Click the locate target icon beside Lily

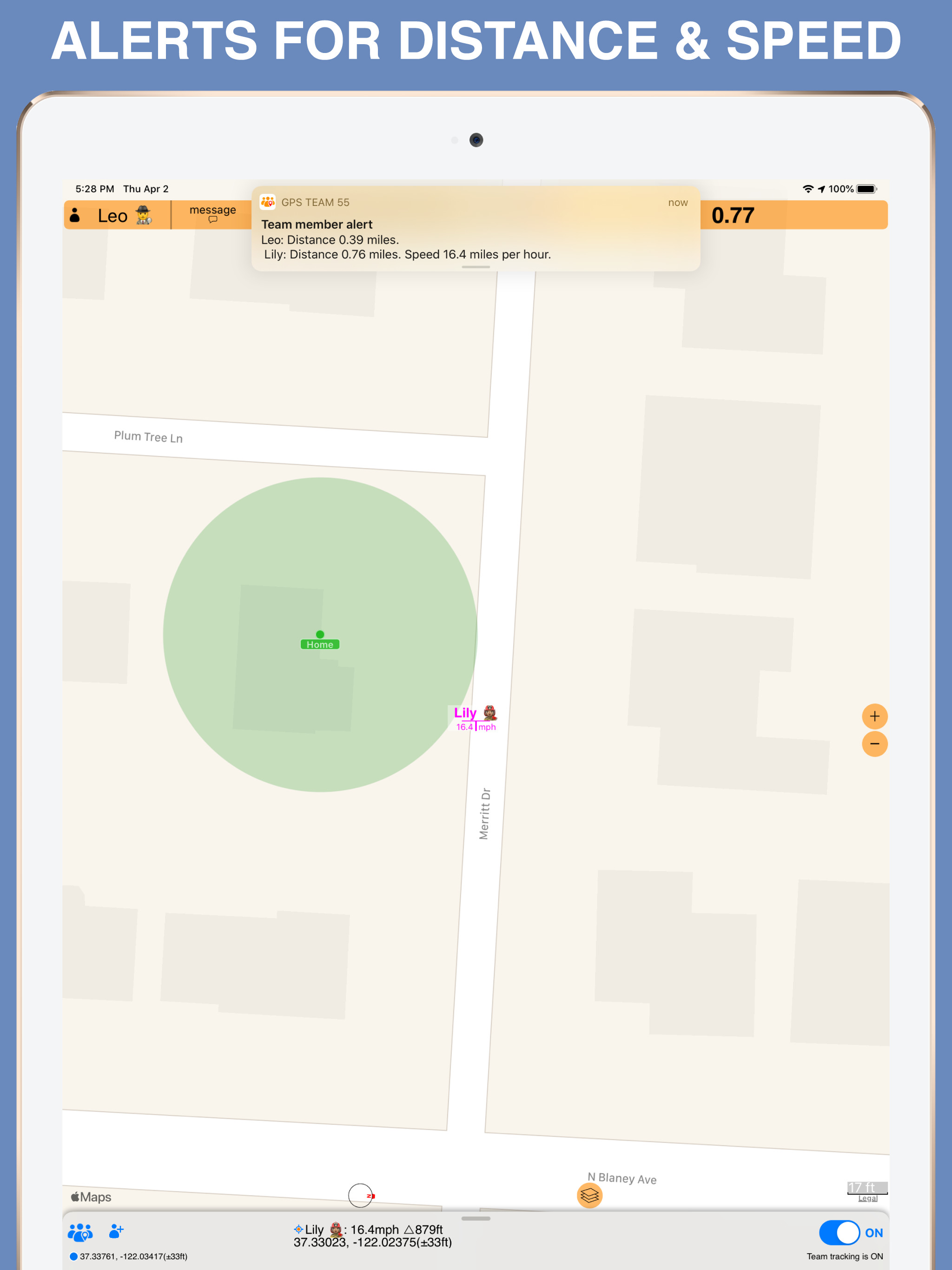pos(298,1229)
